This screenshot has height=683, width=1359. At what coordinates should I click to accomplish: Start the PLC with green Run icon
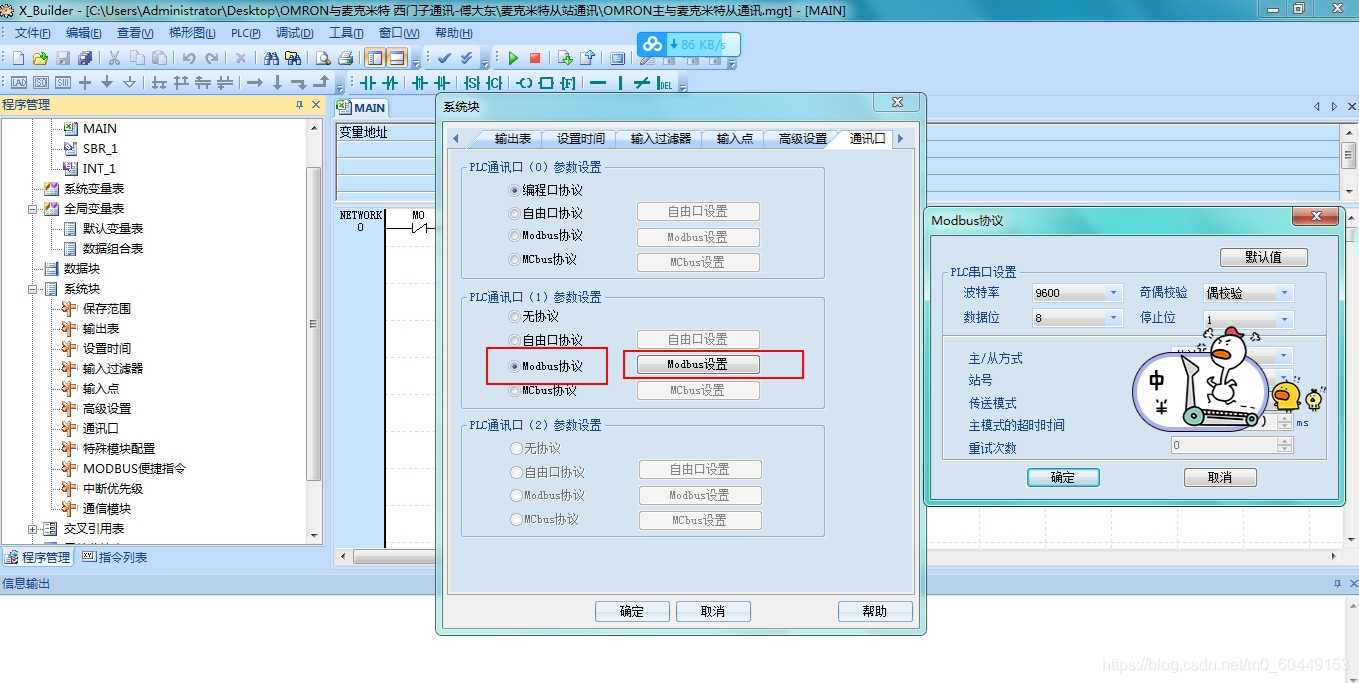point(513,58)
